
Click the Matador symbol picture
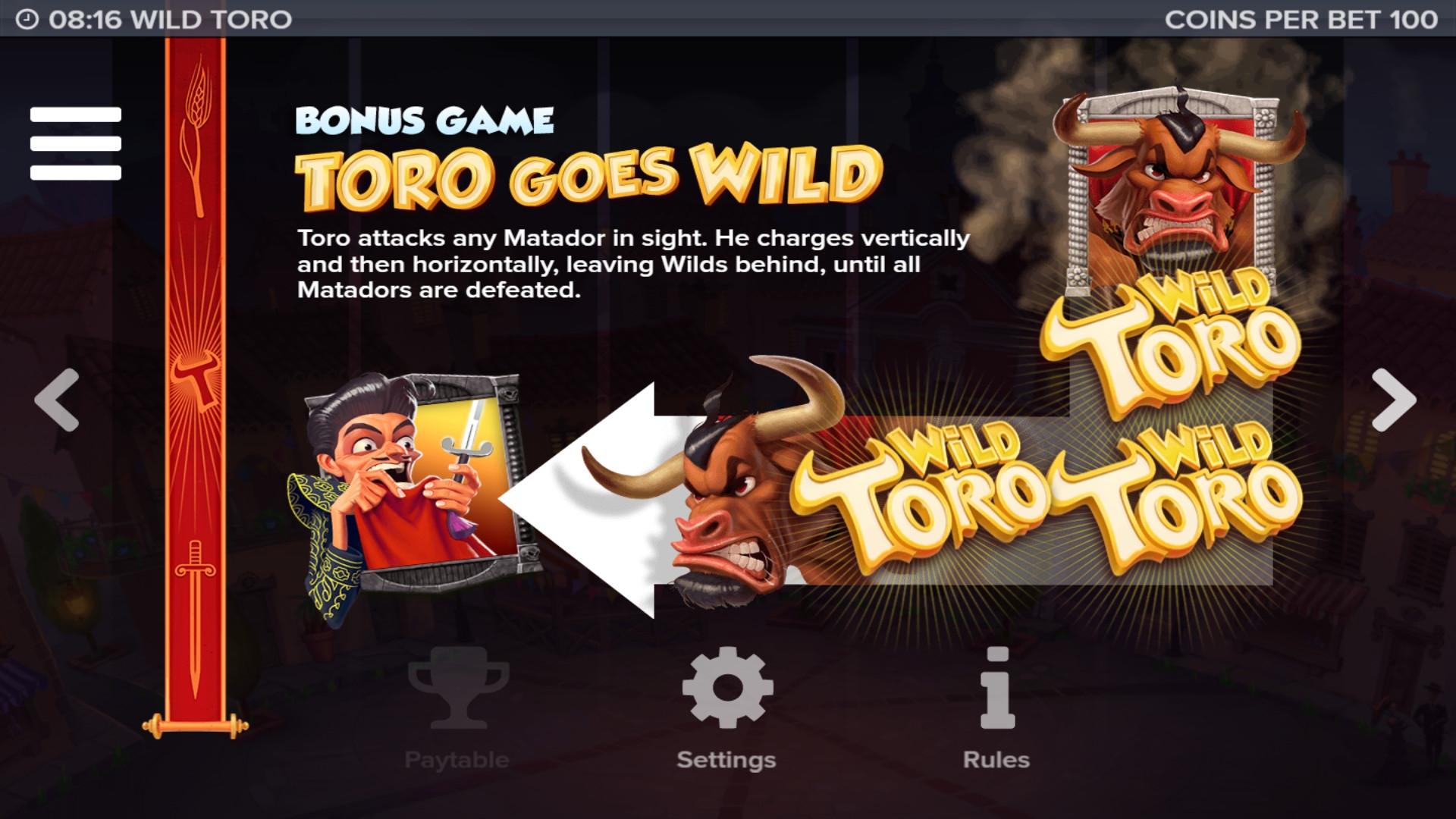pos(413,497)
